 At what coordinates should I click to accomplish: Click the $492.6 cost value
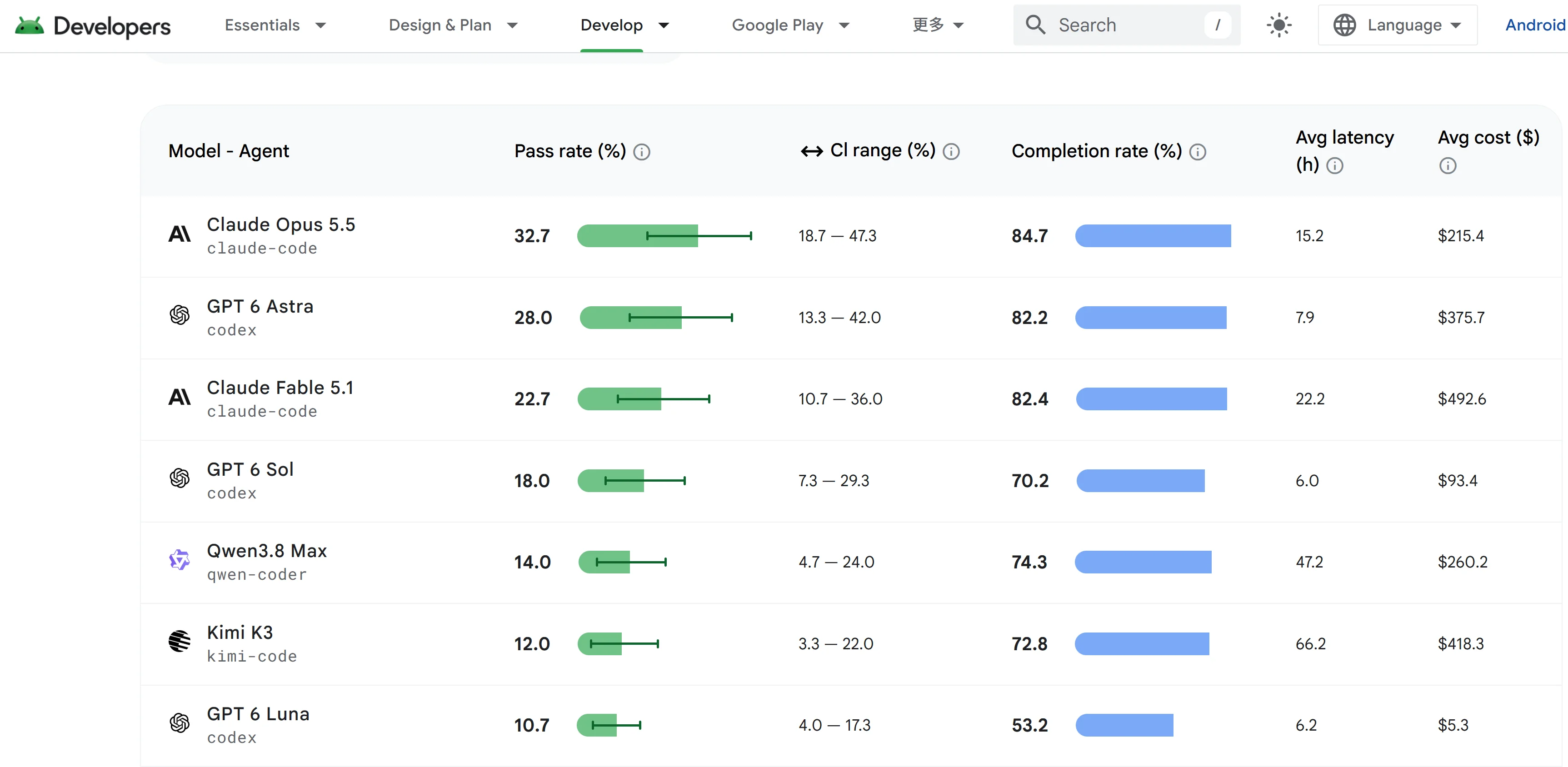(x=1462, y=398)
